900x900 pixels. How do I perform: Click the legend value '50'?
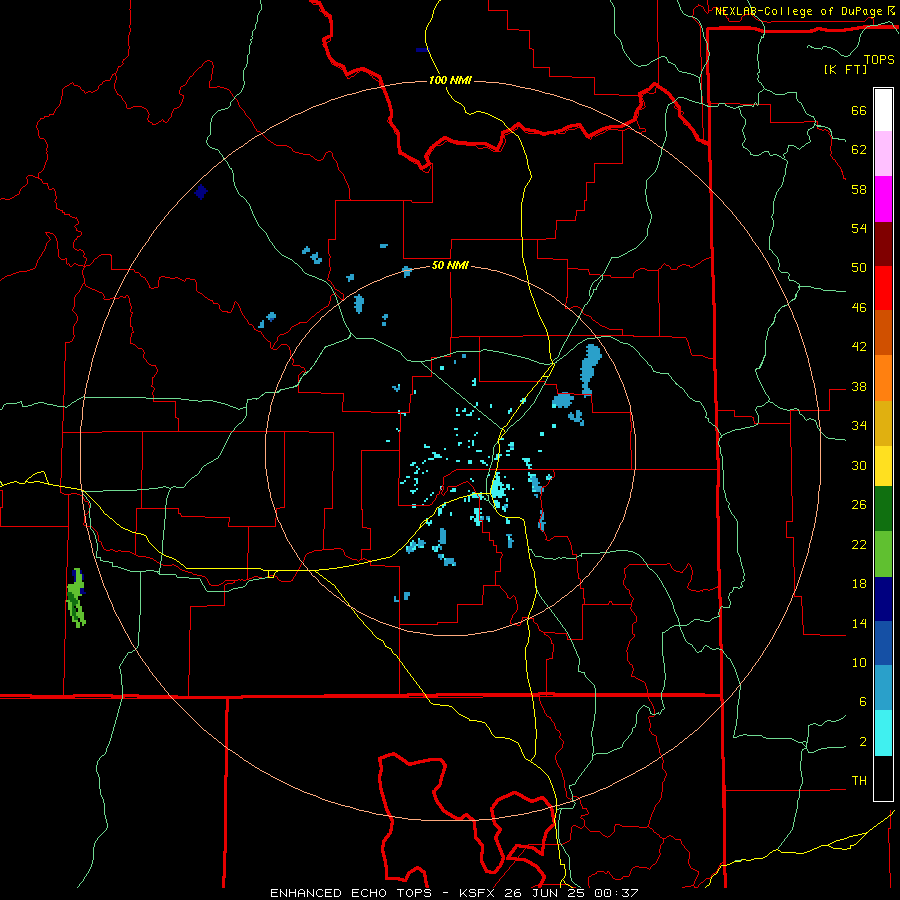coord(859,268)
